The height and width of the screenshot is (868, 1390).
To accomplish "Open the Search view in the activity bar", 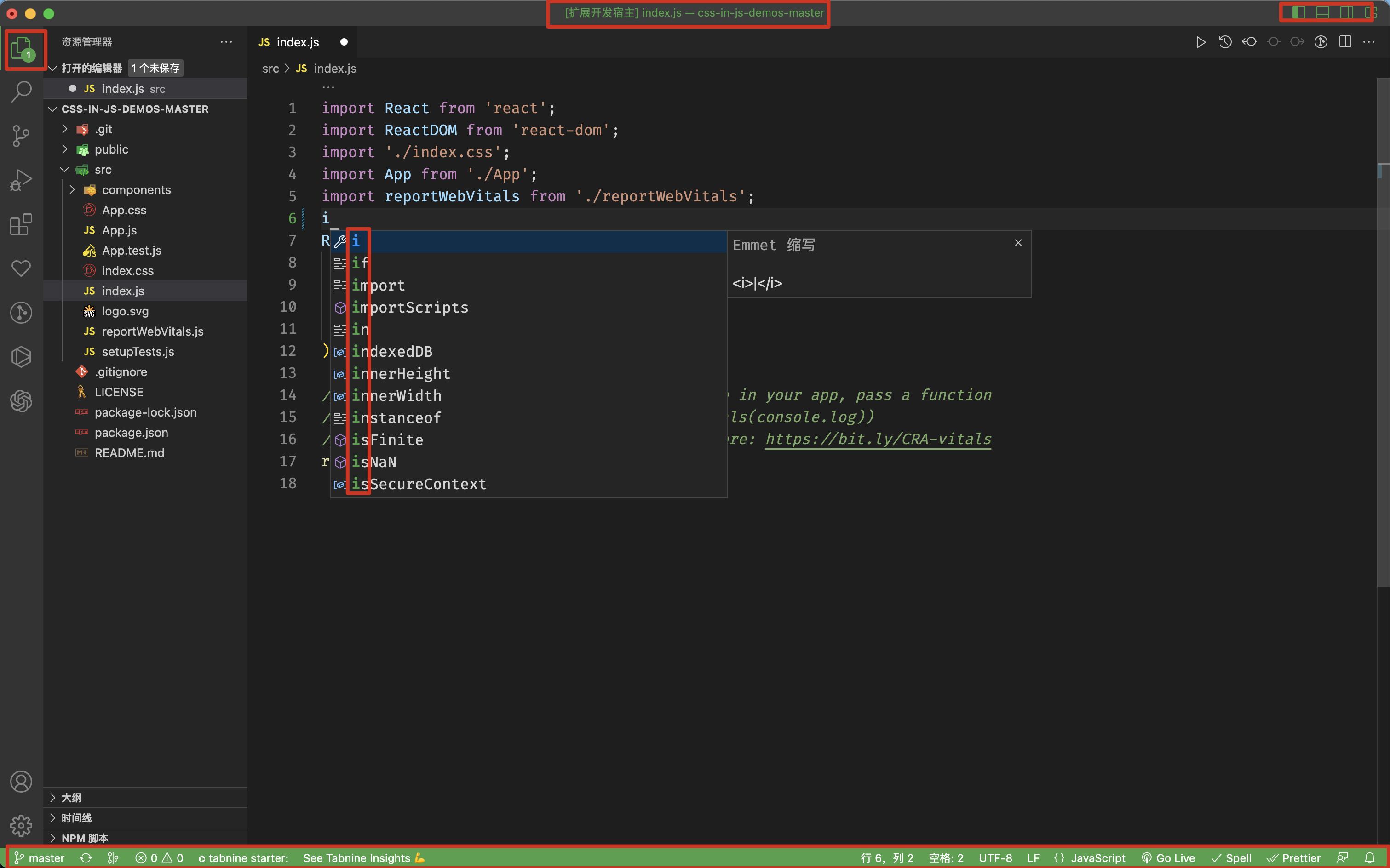I will pos(21,91).
